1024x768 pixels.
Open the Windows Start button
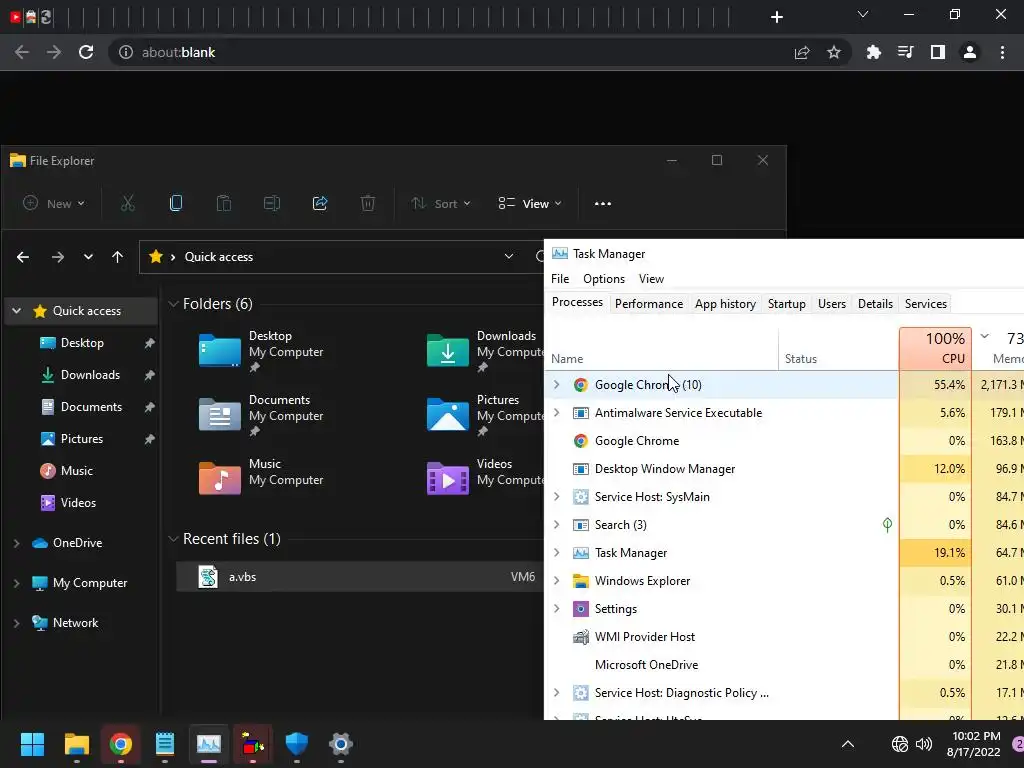point(32,744)
